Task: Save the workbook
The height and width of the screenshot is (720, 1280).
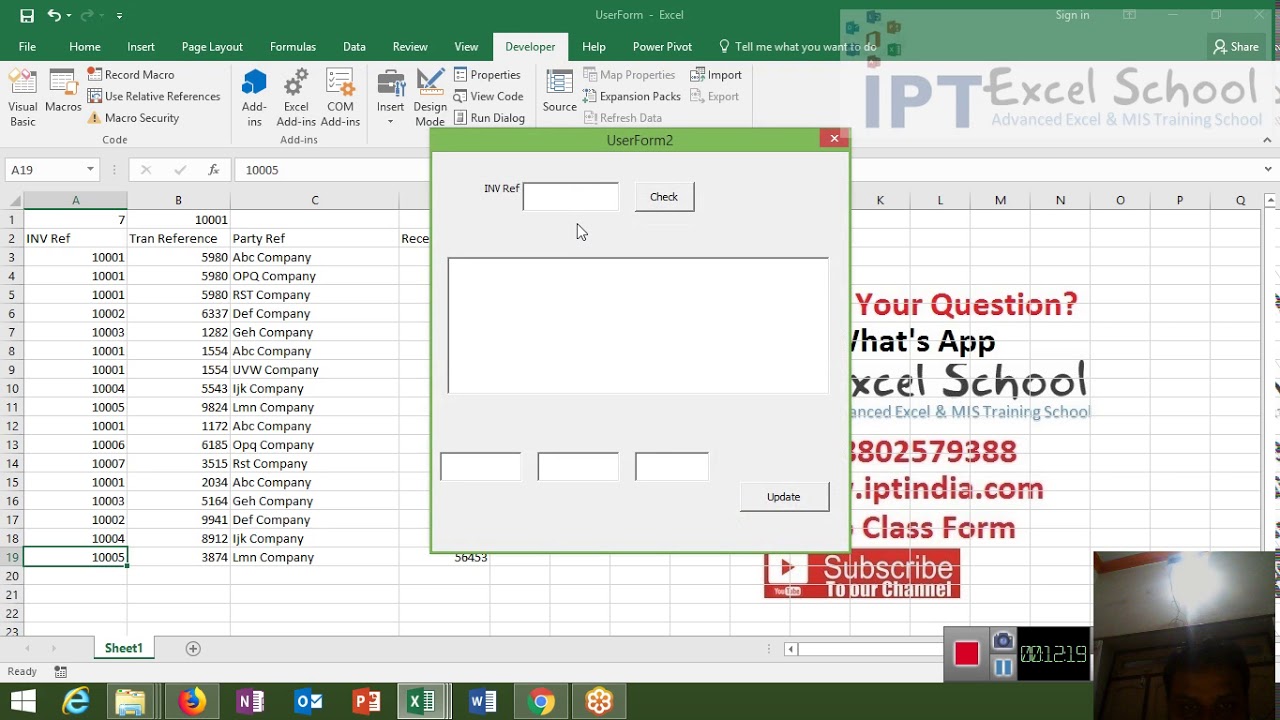Action: point(27,15)
